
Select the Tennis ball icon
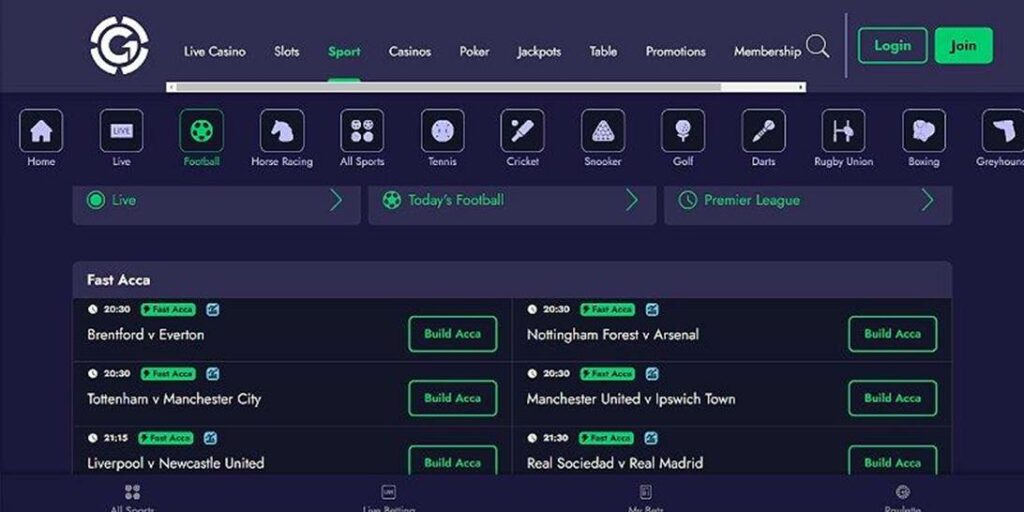[x=442, y=131]
